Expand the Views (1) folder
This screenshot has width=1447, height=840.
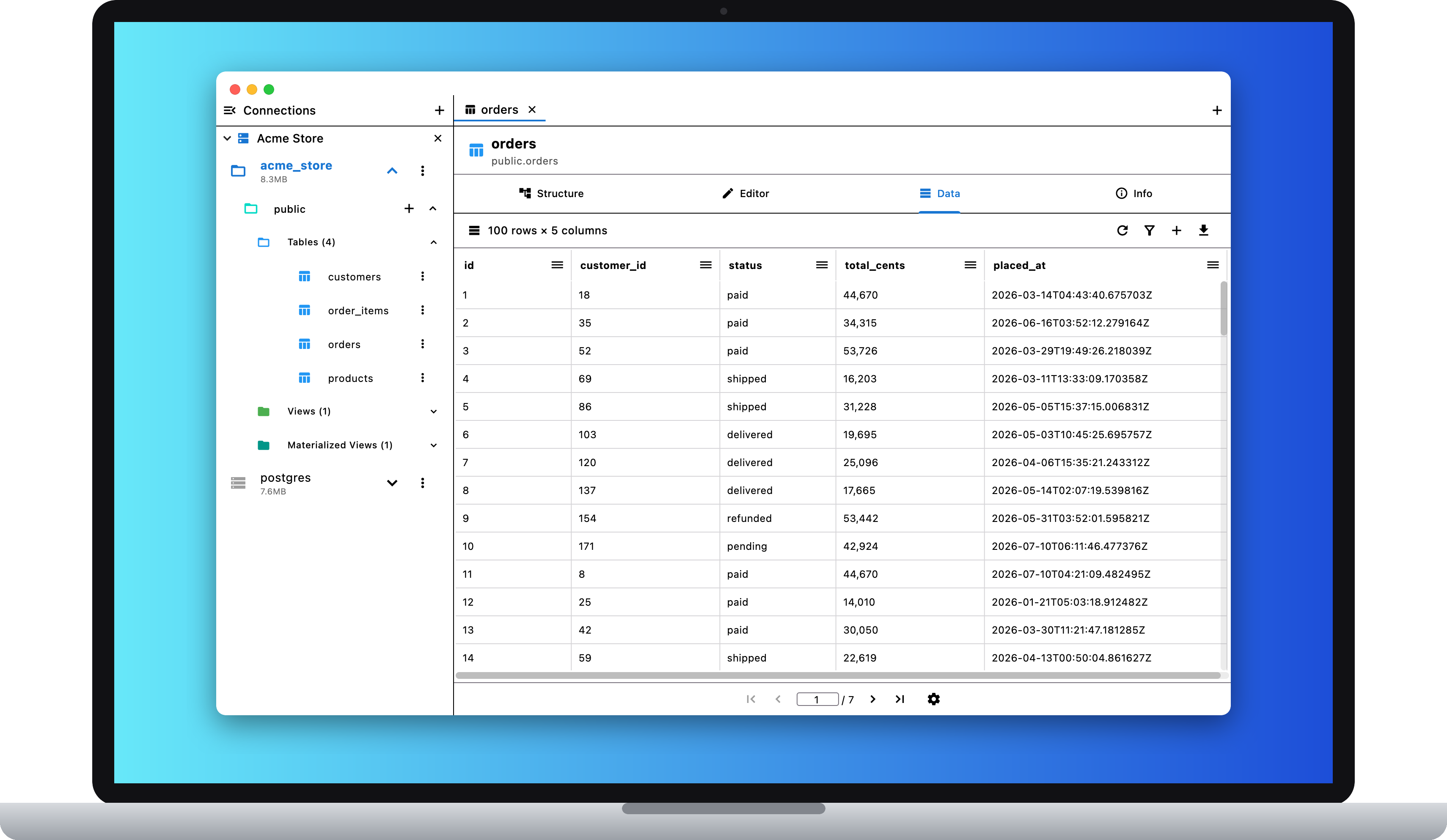434,412
